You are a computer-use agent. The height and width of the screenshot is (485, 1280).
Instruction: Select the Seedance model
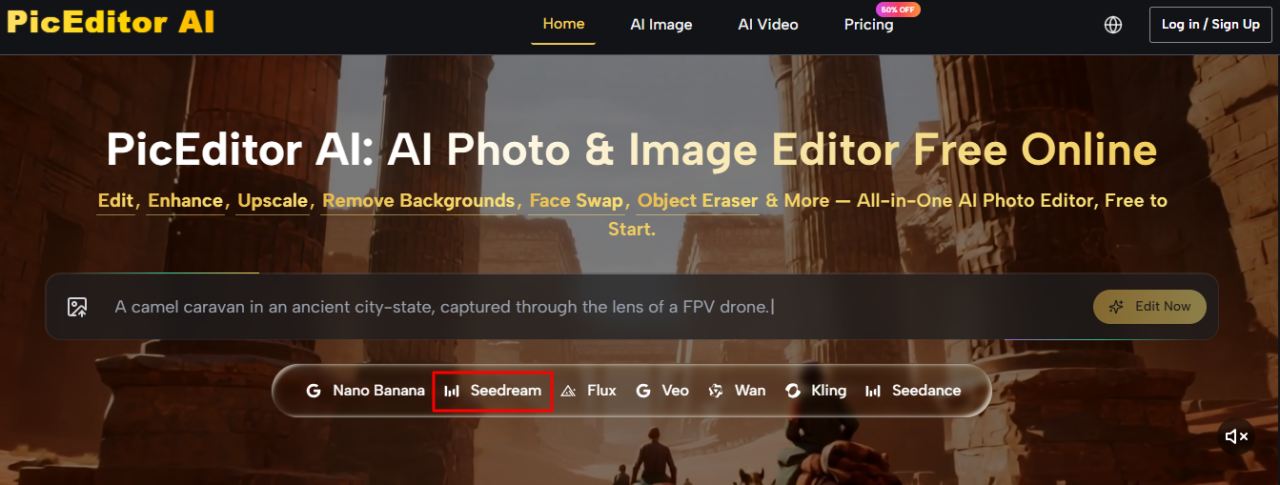click(x=913, y=391)
